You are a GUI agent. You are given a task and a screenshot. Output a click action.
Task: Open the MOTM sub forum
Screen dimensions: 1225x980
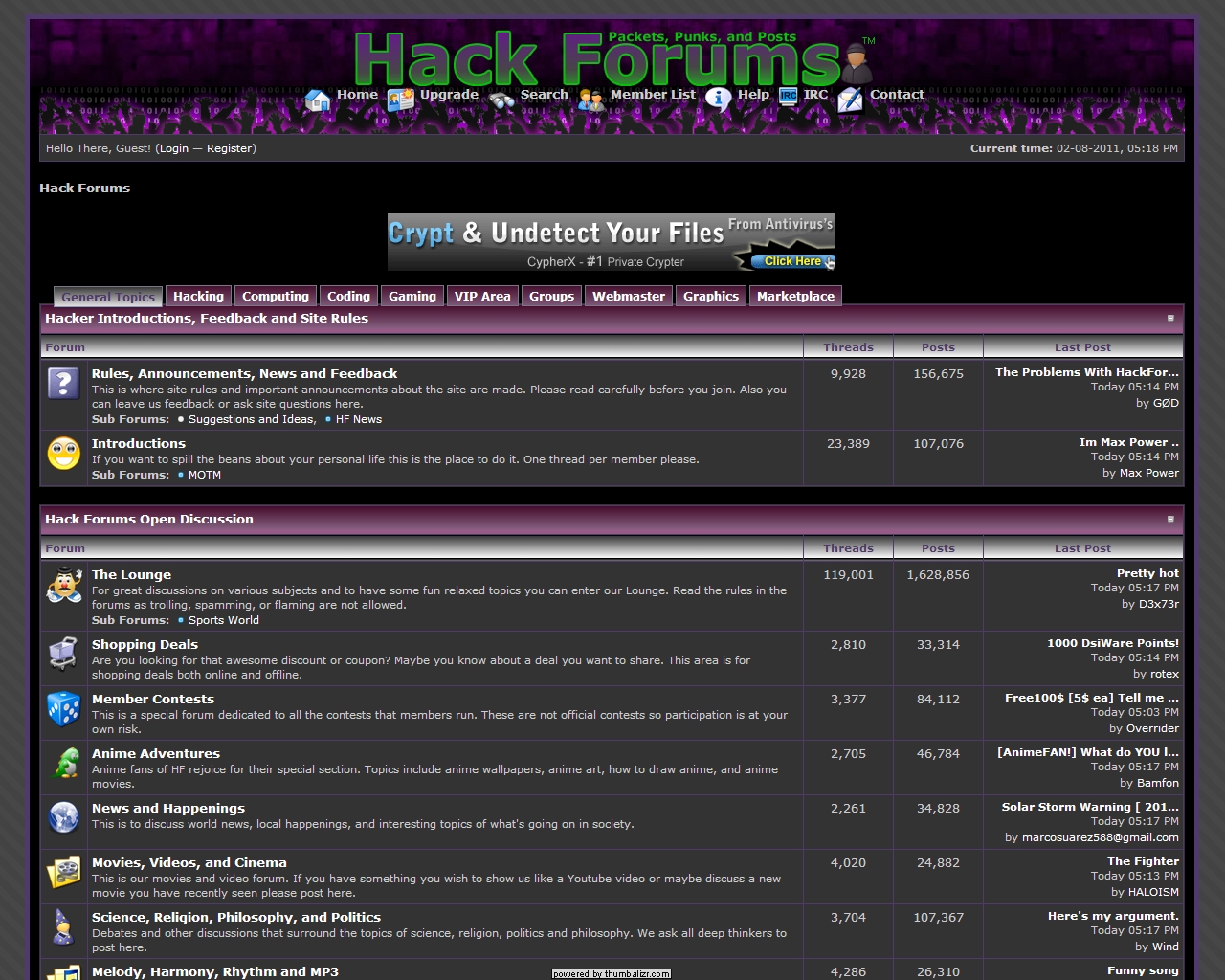tap(205, 475)
